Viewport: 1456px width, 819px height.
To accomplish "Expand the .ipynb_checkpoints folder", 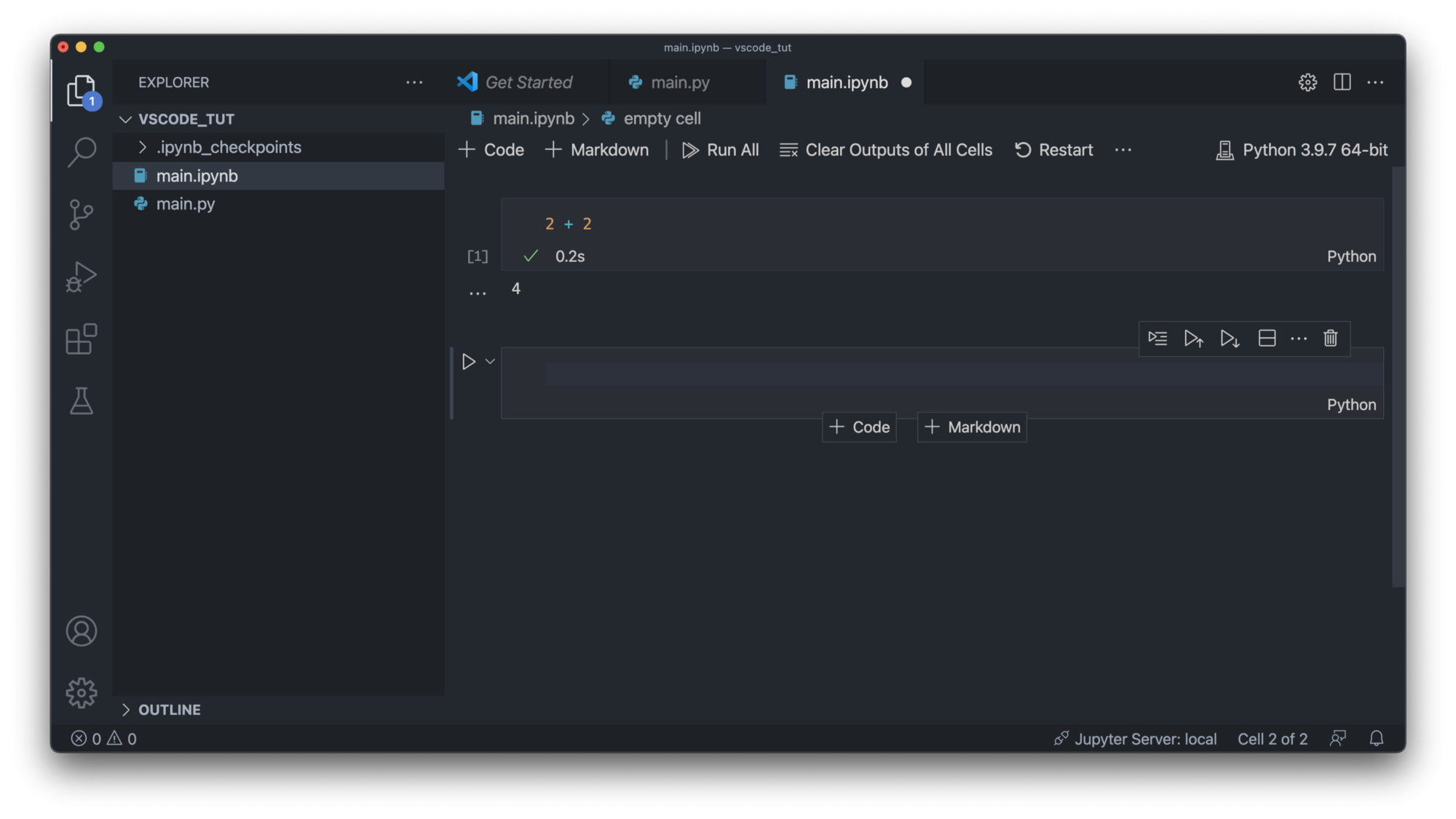I will pos(143,147).
